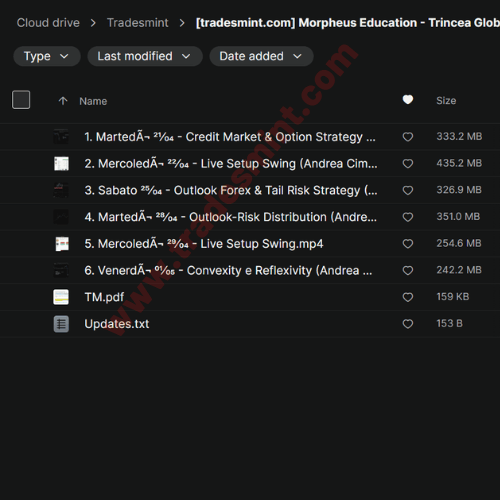Open the Last modified filter dropdown
Screen dimensions: 500x500
(145, 56)
